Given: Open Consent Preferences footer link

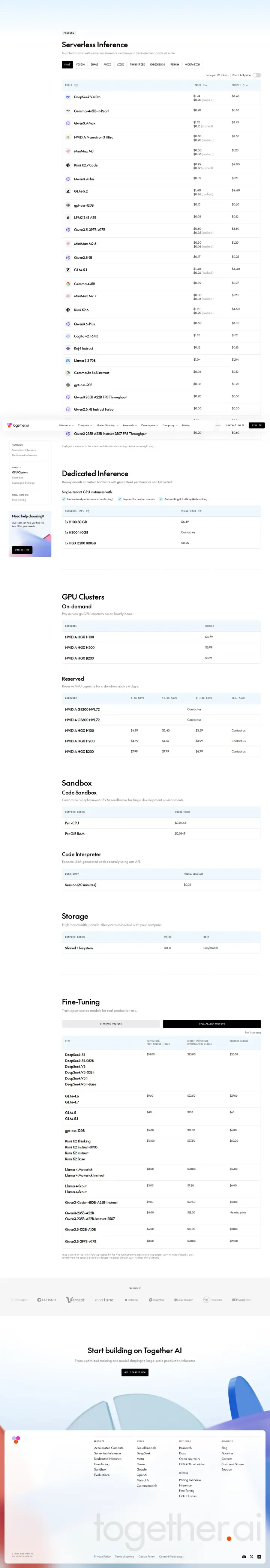Looking at the screenshot, I should pos(171,1556).
